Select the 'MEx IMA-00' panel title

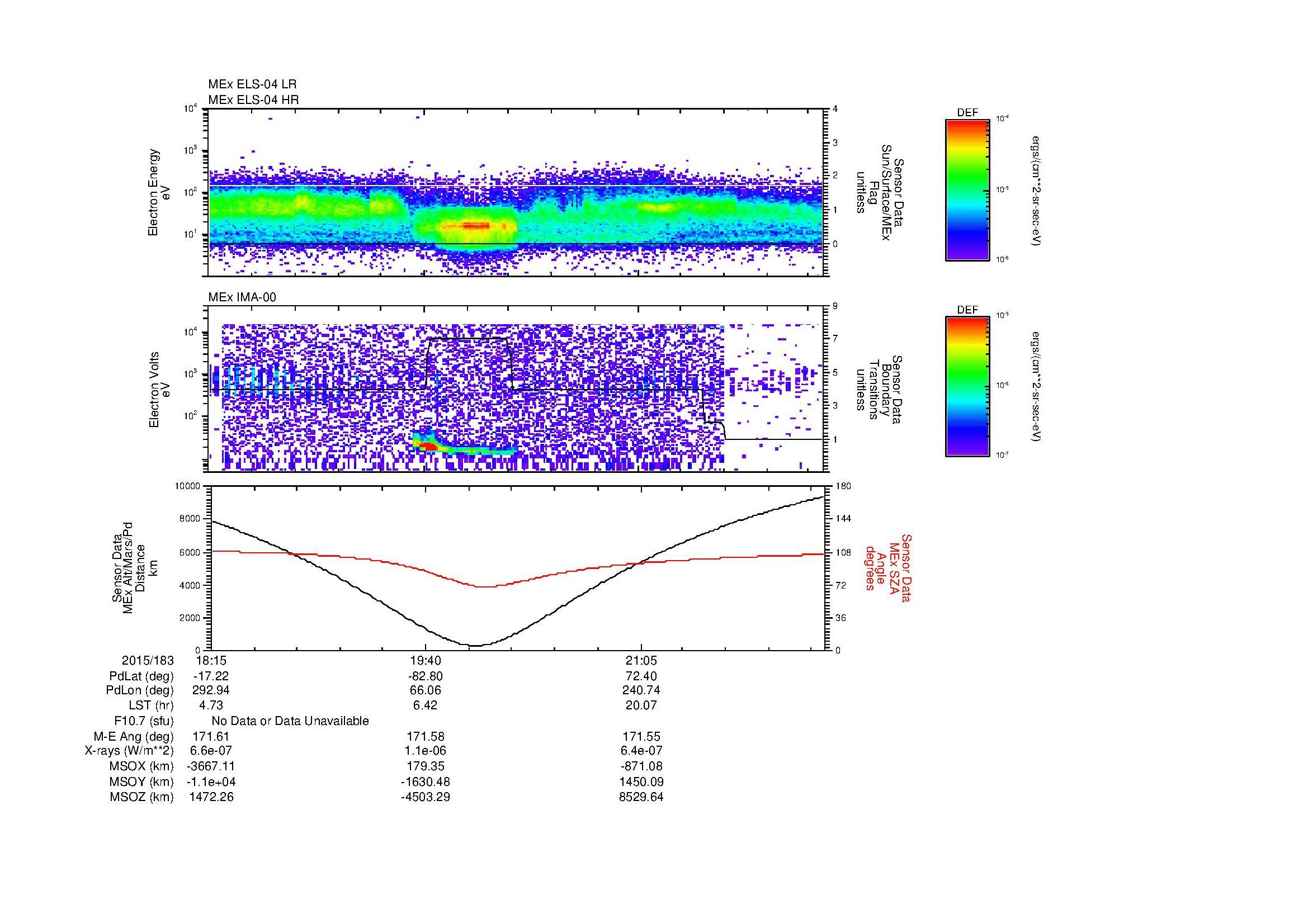coord(242,297)
